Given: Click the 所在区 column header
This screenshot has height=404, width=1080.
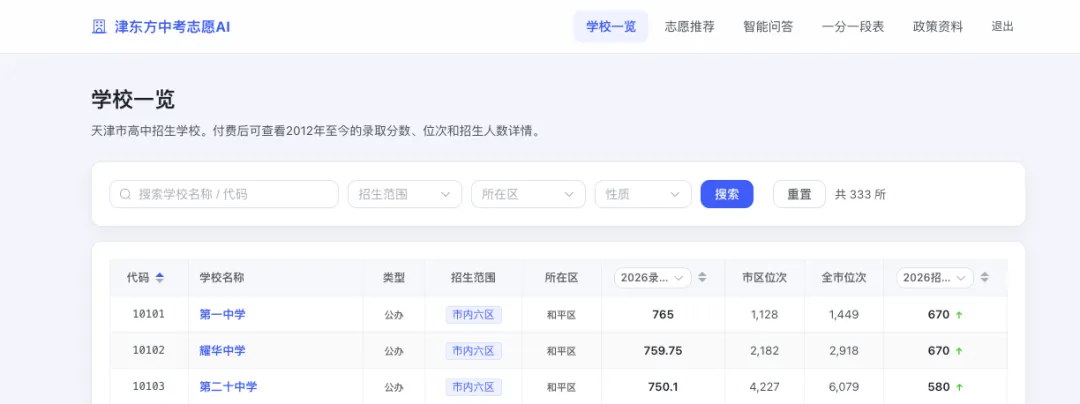Looking at the screenshot, I should [561, 277].
